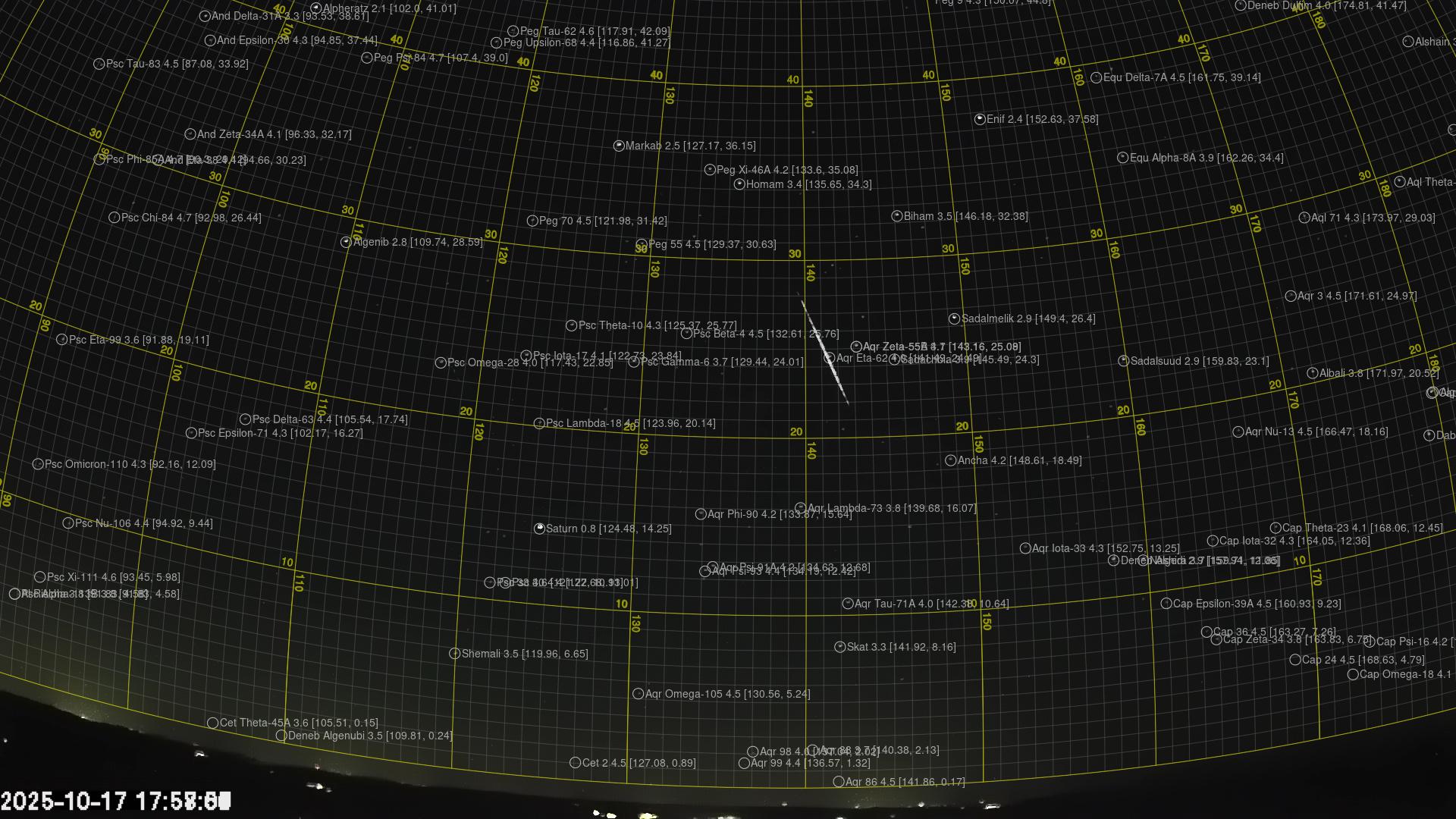Image resolution: width=1456 pixels, height=819 pixels.
Task: Select the Markab star marker circle
Action: pos(619,146)
